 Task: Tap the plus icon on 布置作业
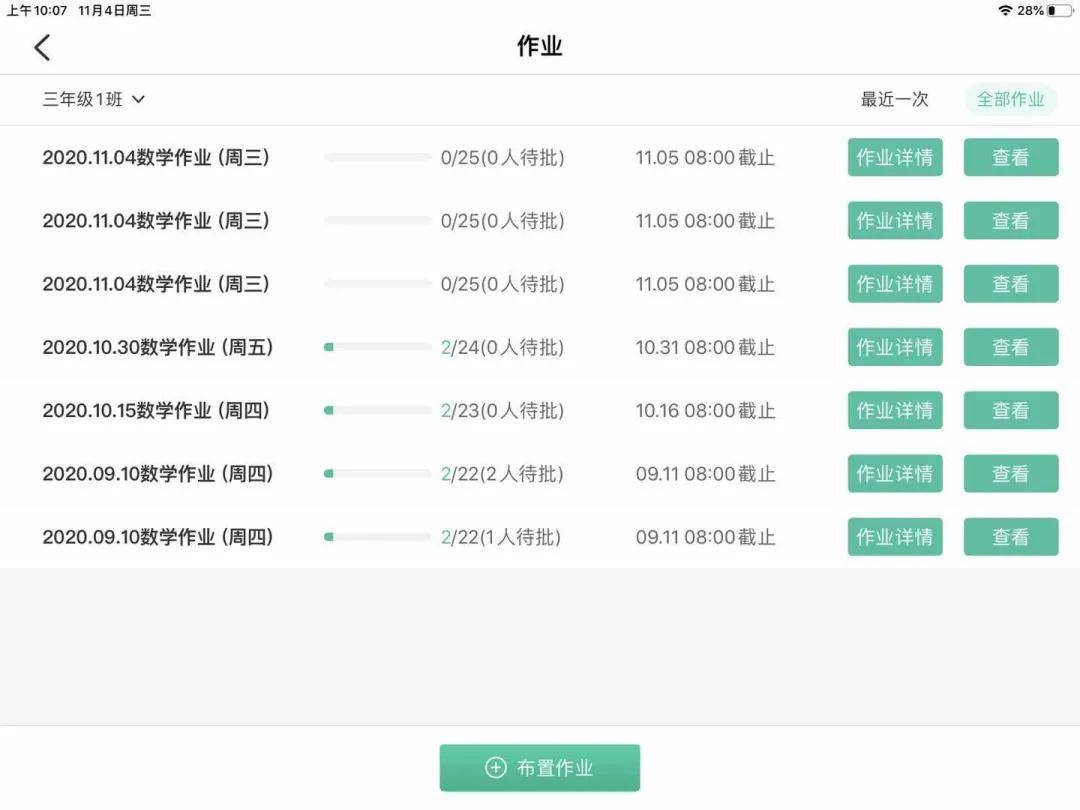coord(495,767)
